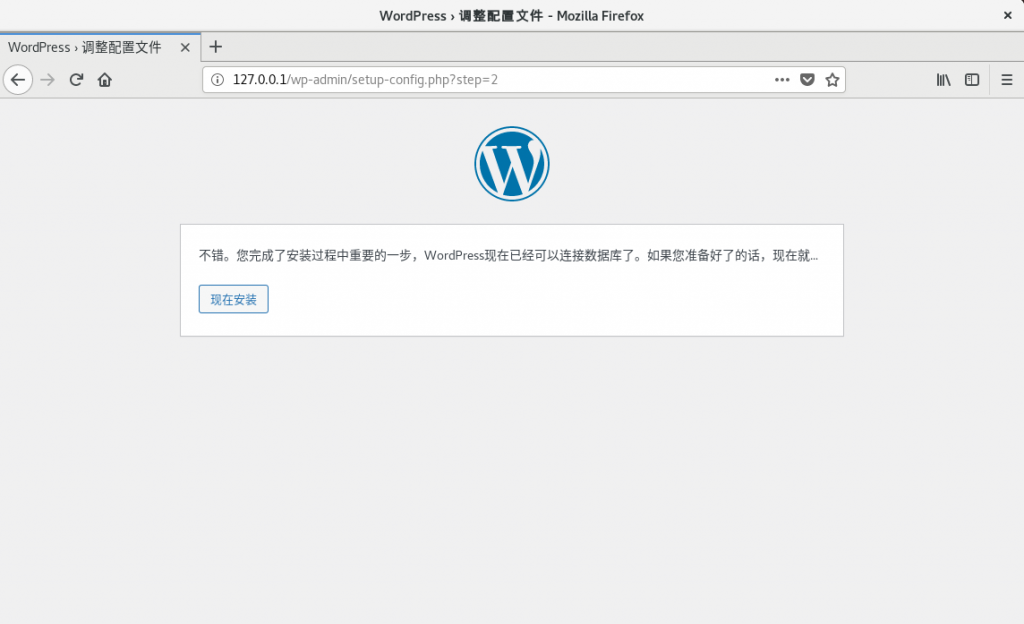The width and height of the screenshot is (1024, 624).
Task: Select the WordPress › 调整配置文件 tab
Action: (85, 47)
